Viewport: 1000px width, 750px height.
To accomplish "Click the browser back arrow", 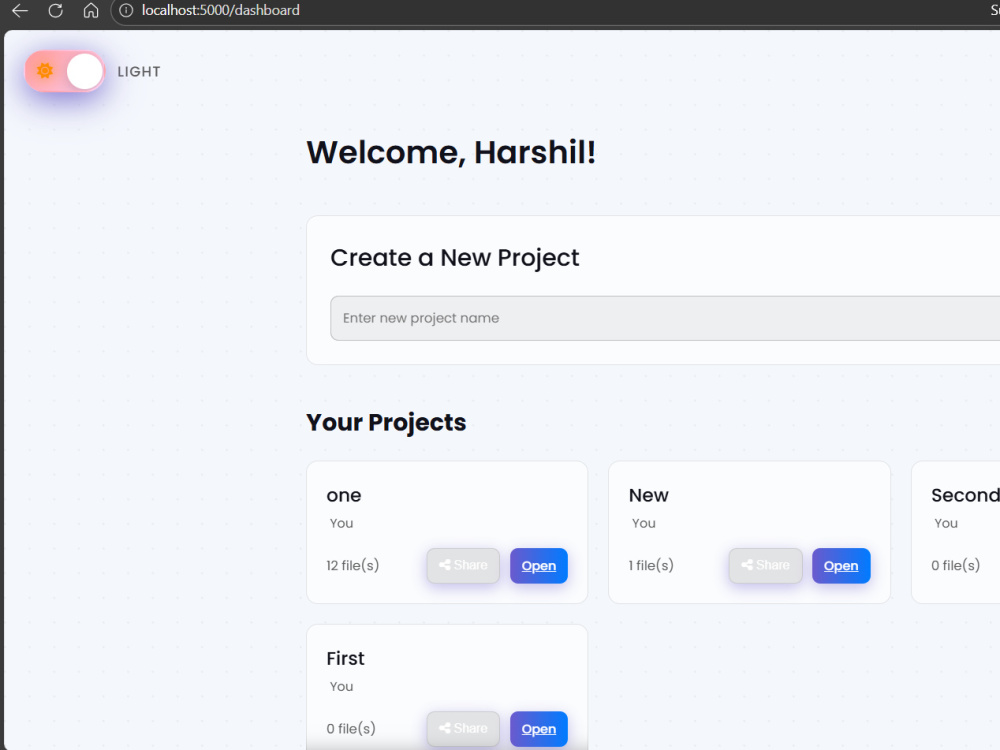I will pos(20,10).
